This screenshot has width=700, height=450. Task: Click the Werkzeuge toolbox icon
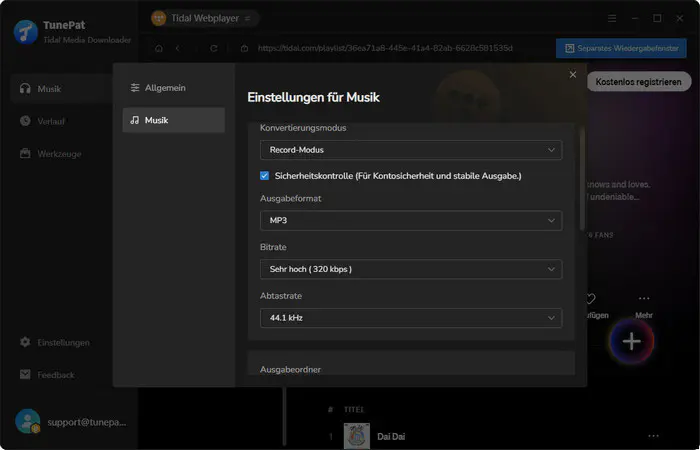tap(25, 154)
